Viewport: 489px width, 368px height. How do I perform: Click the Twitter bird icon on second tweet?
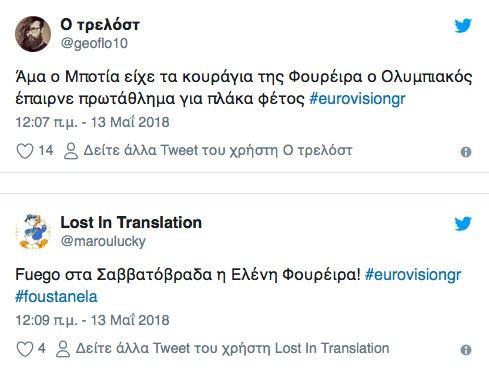[x=463, y=224]
